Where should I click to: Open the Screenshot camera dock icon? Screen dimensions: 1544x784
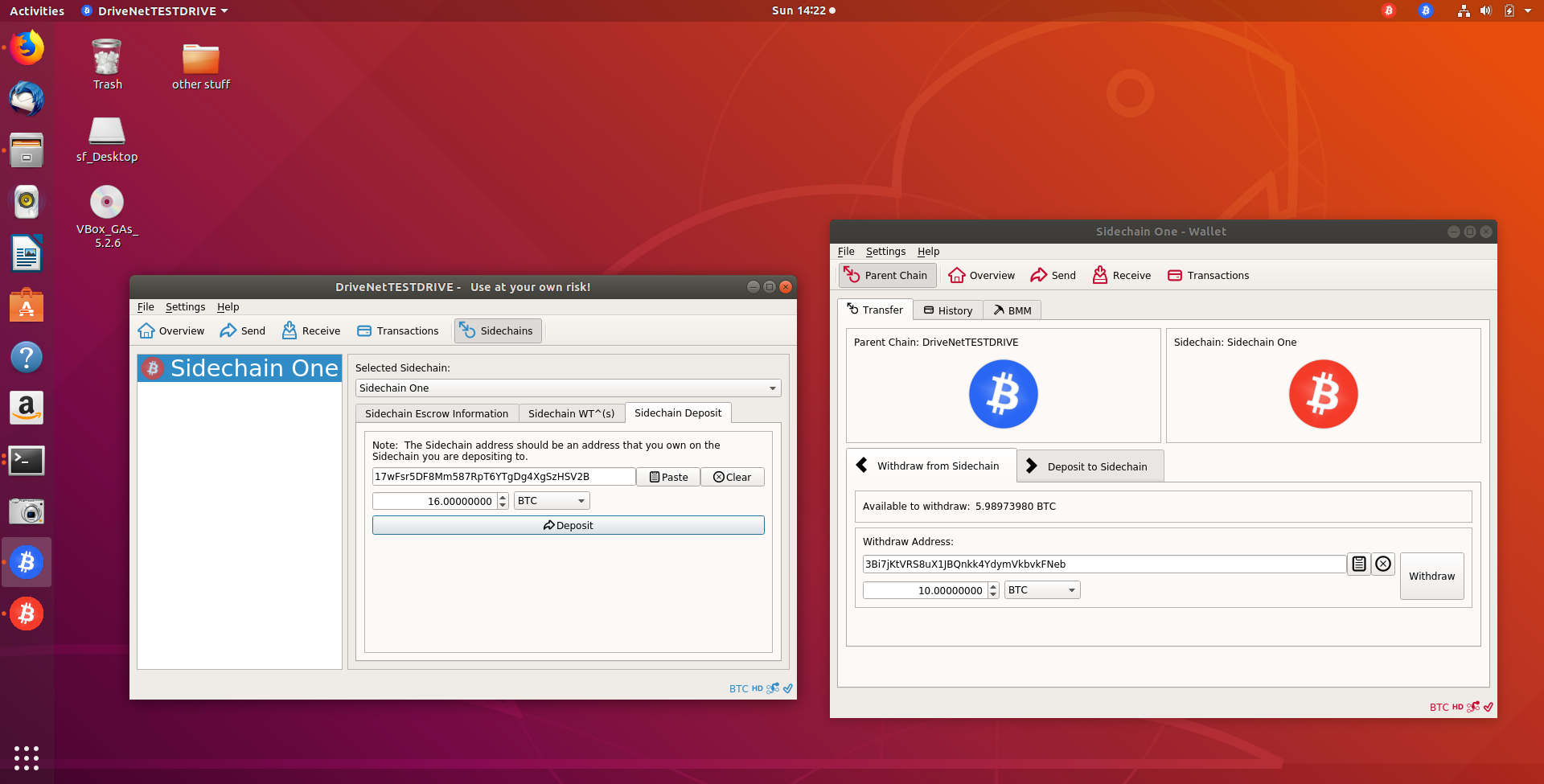click(27, 511)
